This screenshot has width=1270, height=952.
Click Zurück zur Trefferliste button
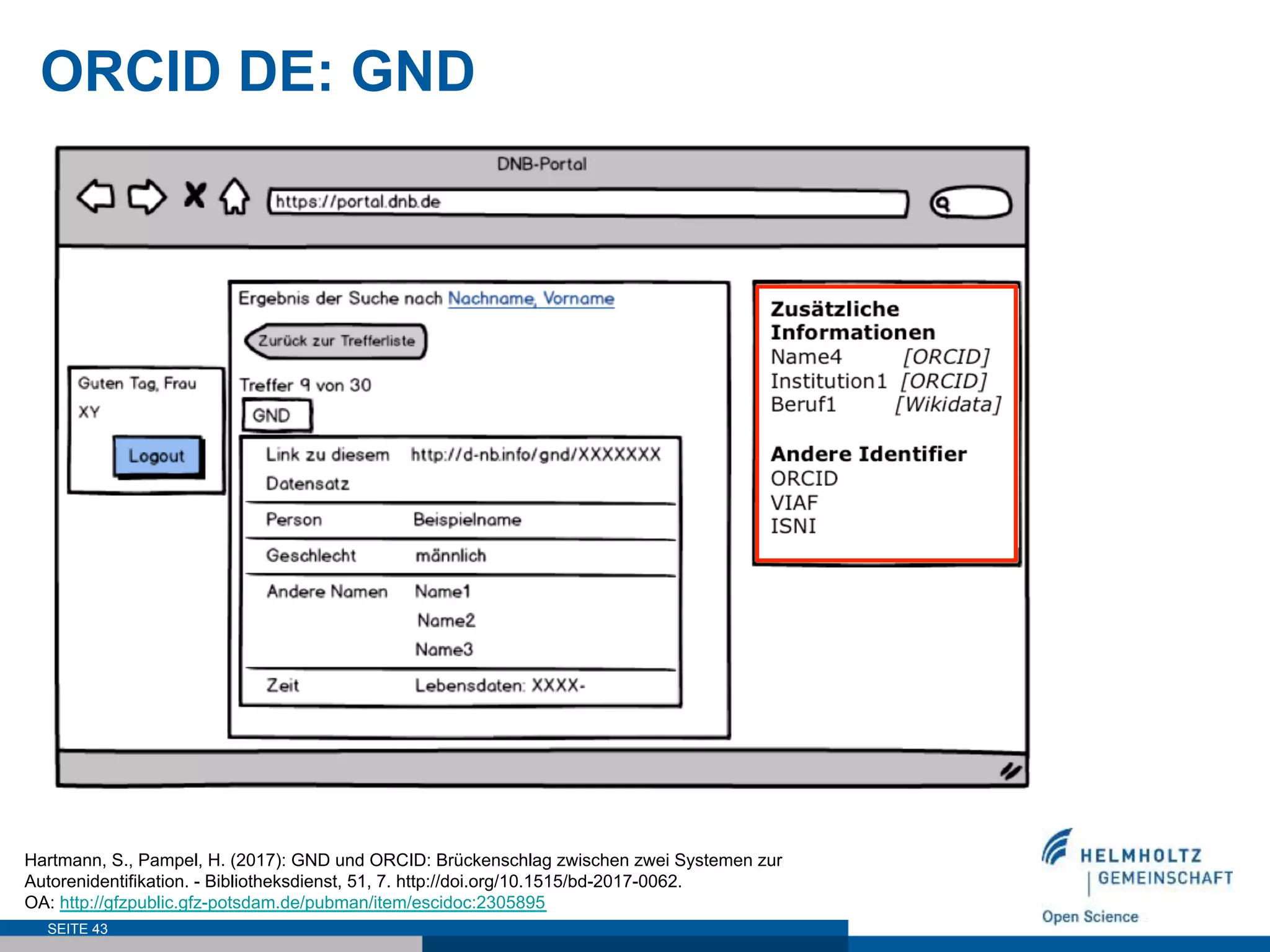pos(335,341)
